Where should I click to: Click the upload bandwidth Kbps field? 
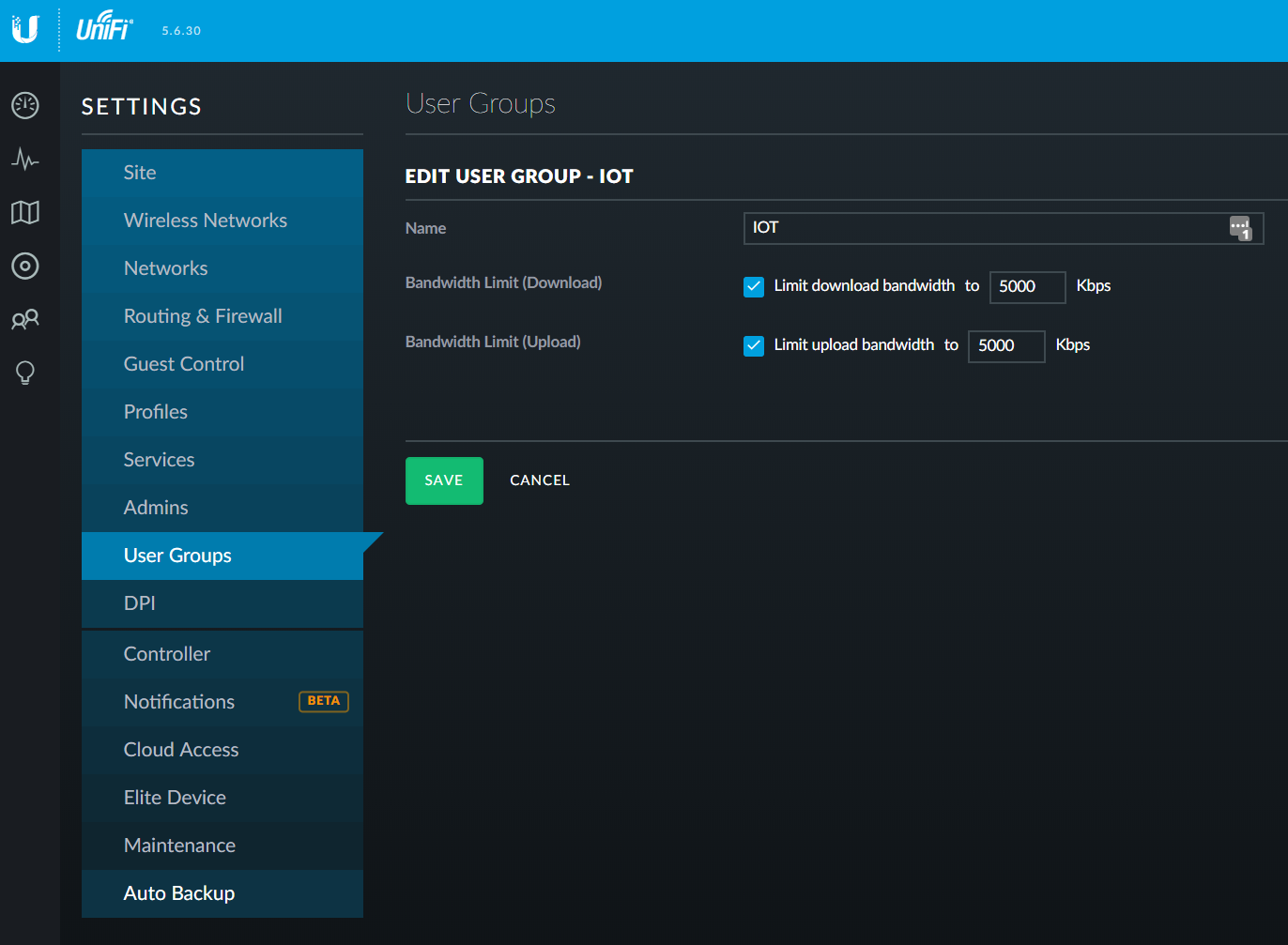[1007, 346]
